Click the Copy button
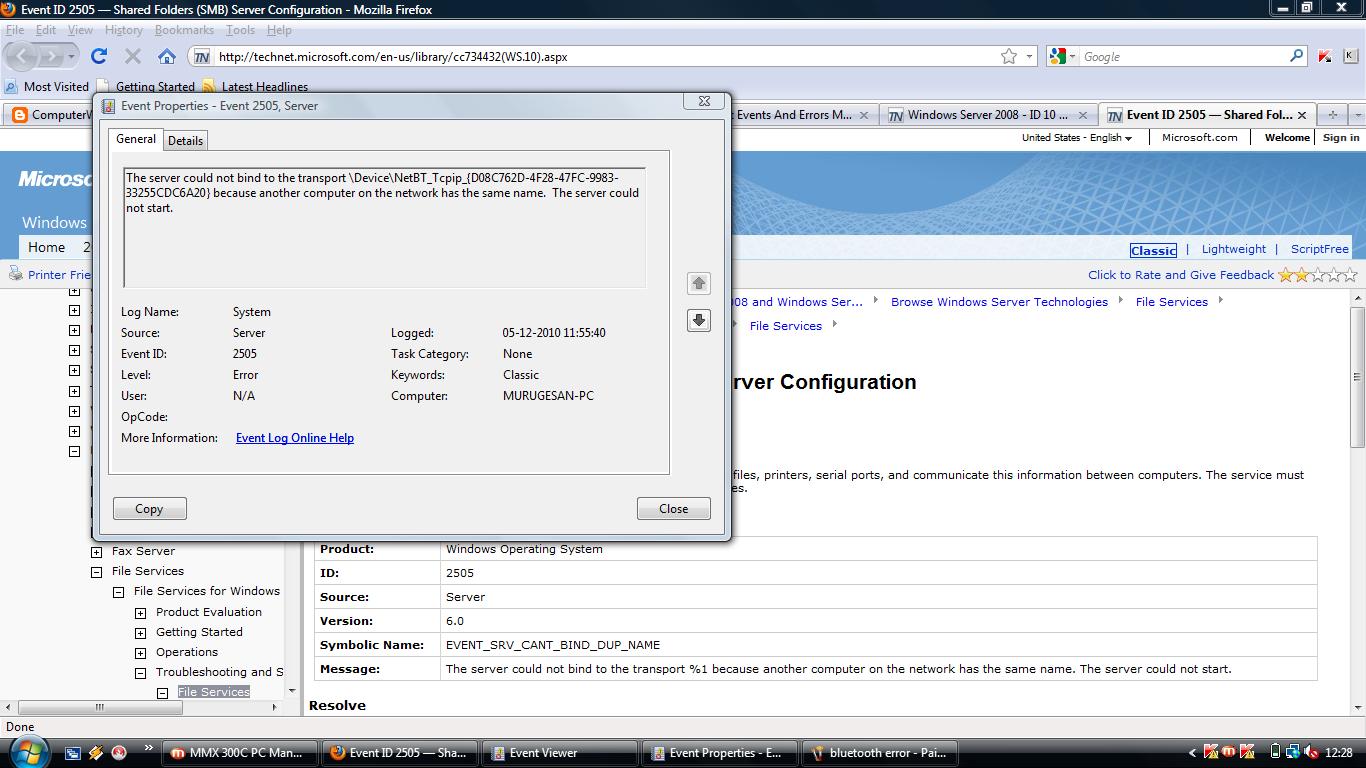Viewport: 1366px width, 768px height. point(149,509)
